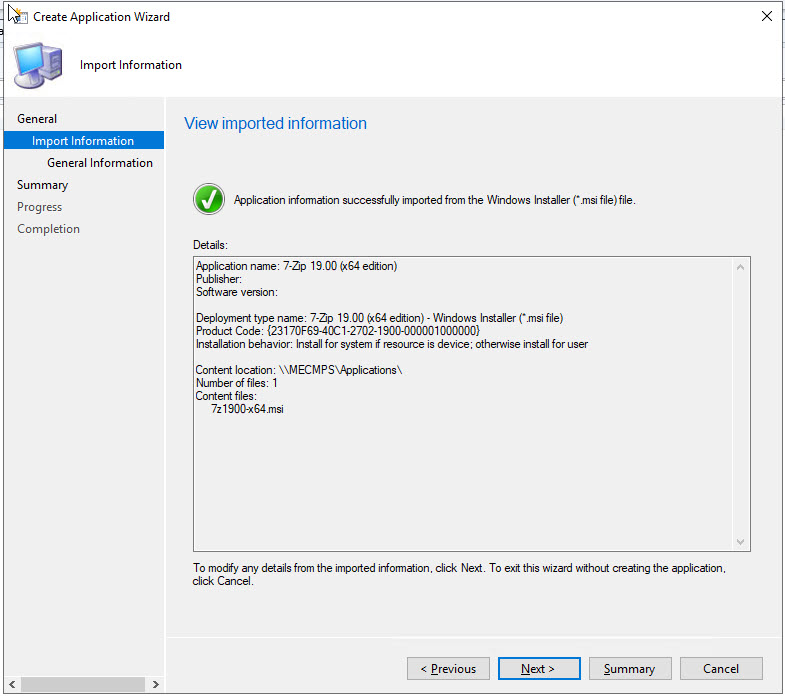Viewport: 785px width, 696px height.
Task: Go to Summary step in sidebar
Action: (42, 185)
